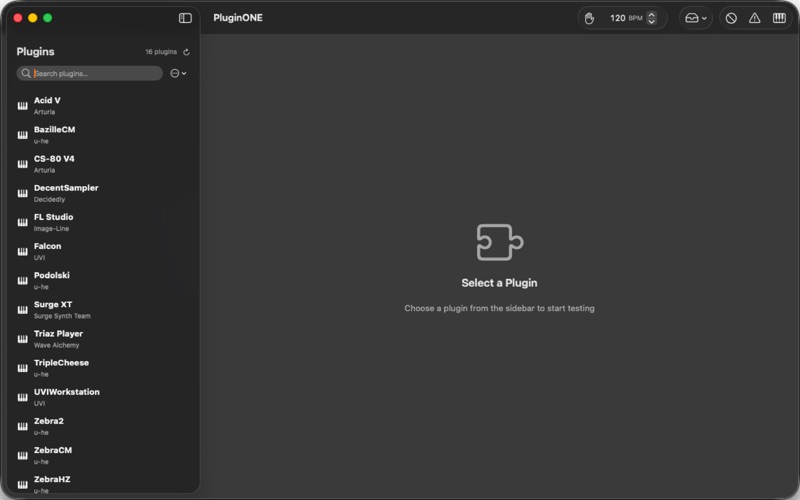
Task: Refresh the plugin list
Action: 186,52
